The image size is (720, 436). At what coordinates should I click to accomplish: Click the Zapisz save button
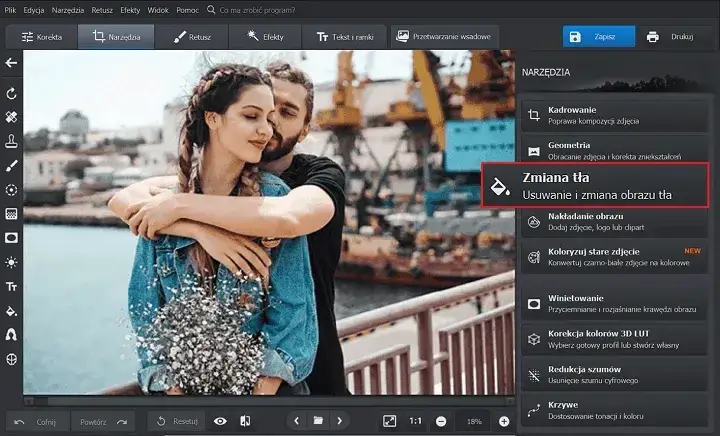pos(598,37)
